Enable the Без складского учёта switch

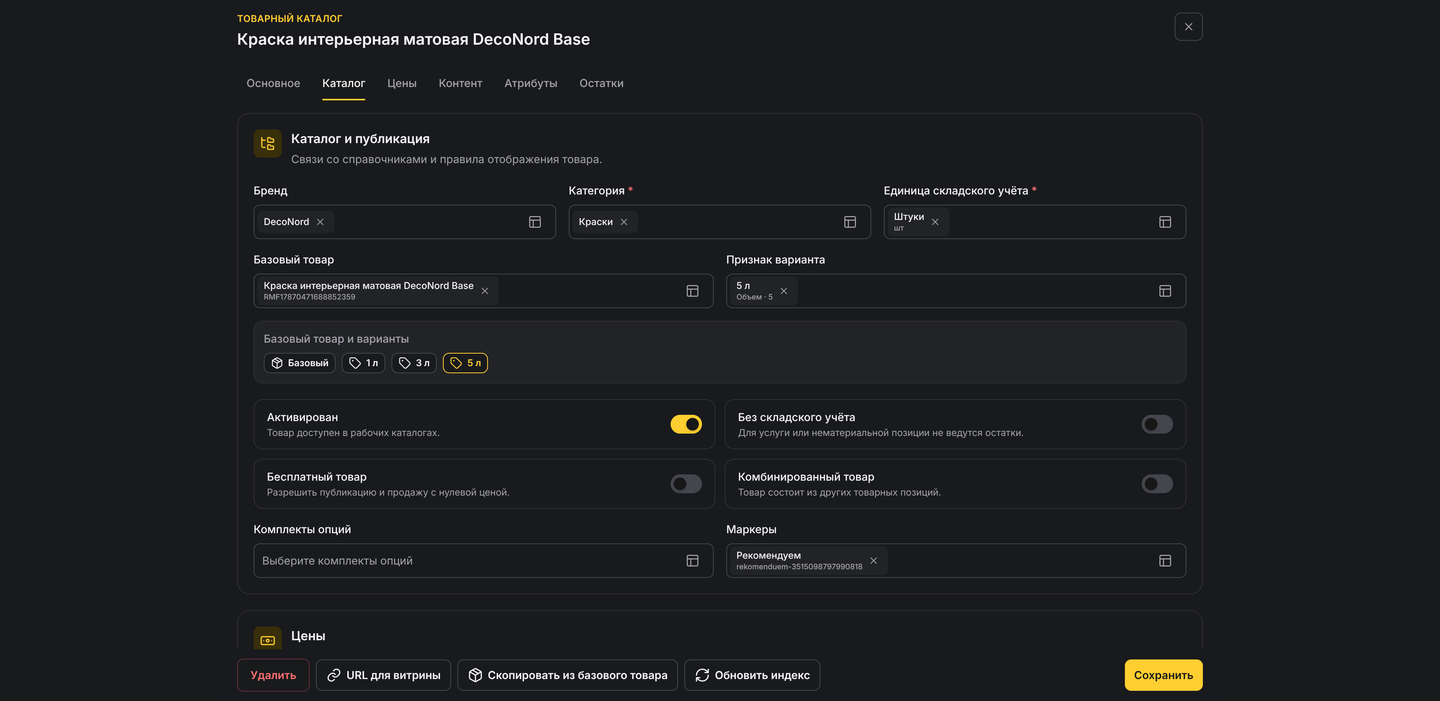click(1157, 425)
